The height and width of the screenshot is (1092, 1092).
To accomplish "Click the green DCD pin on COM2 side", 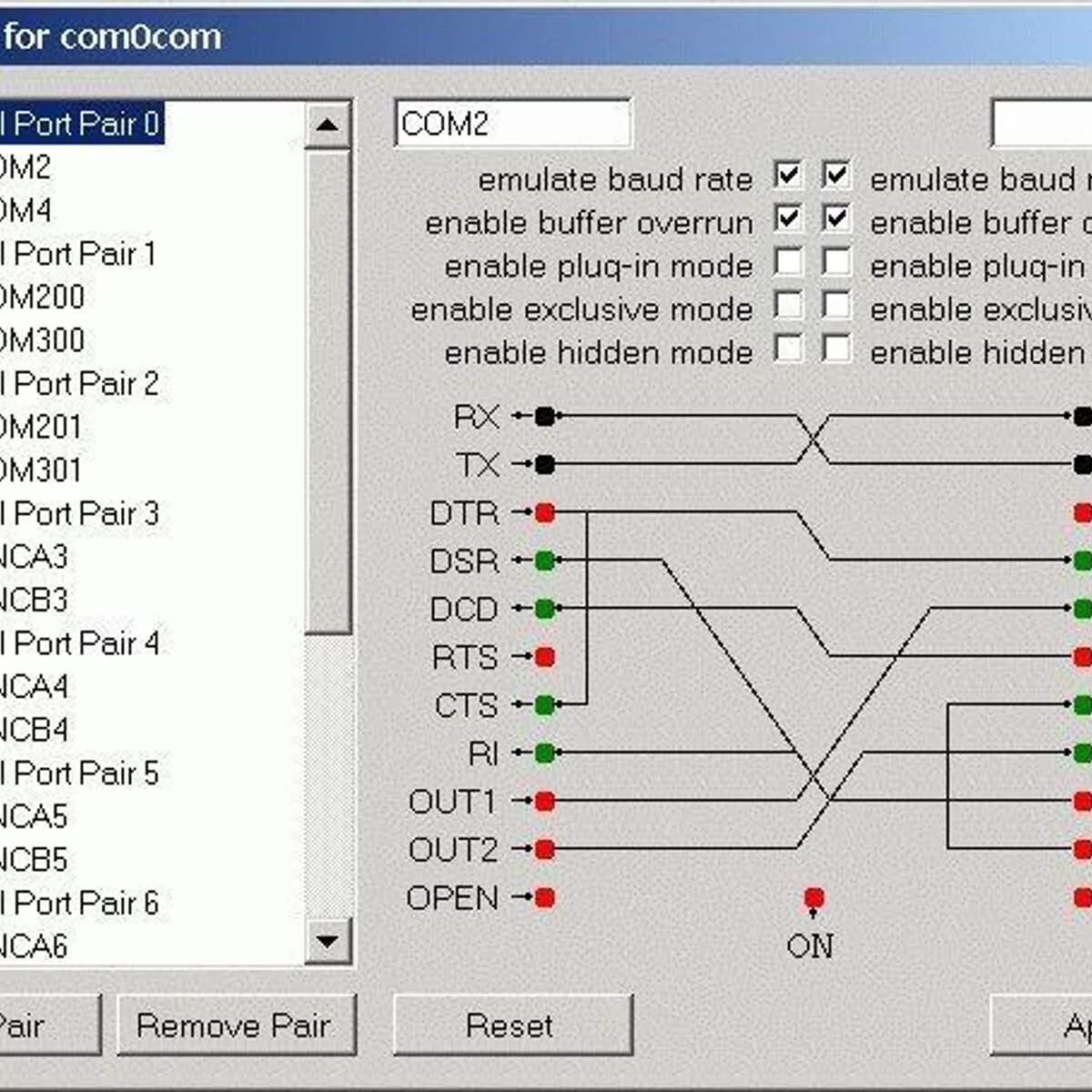I will [544, 608].
